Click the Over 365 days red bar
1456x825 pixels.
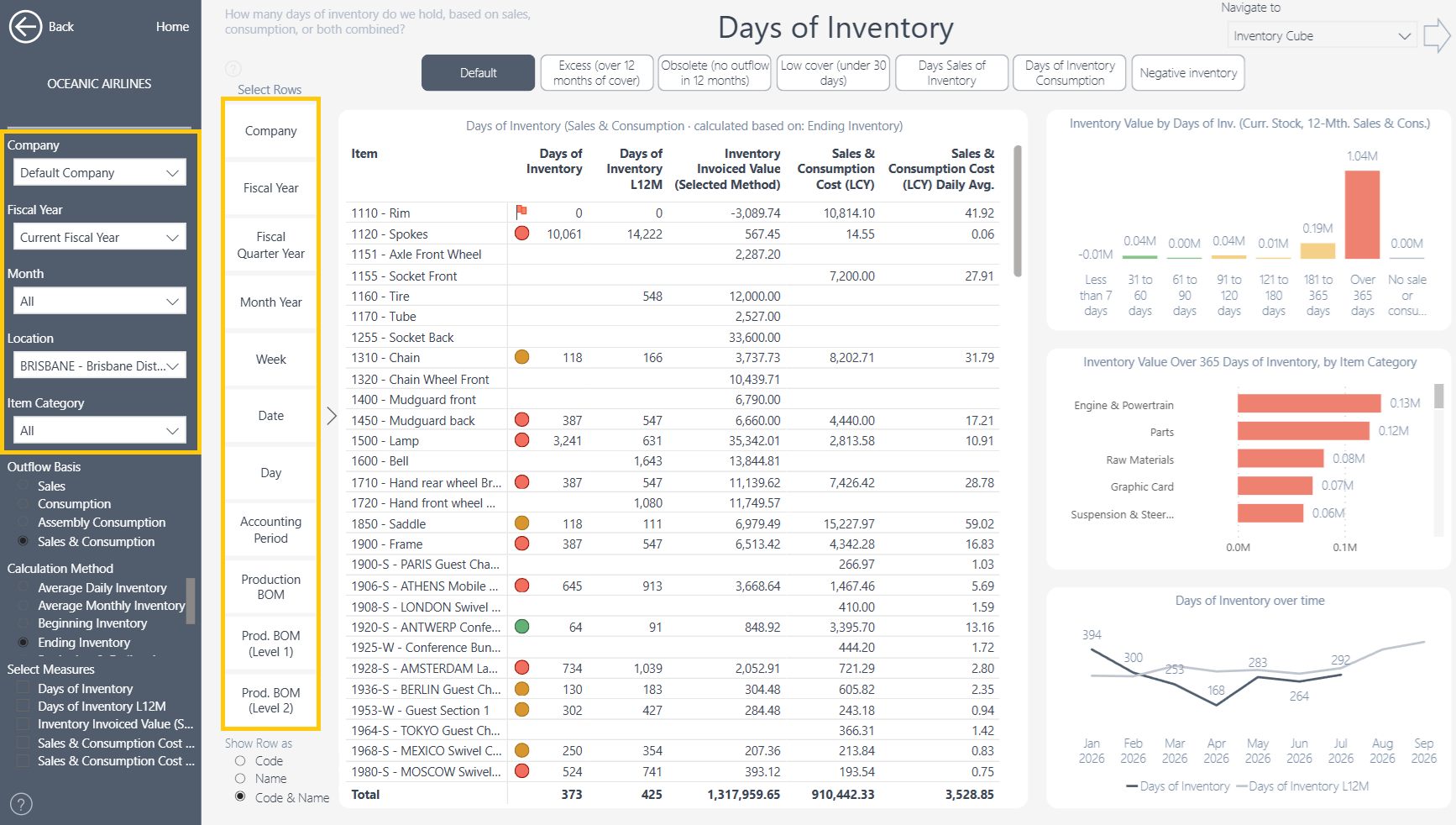click(x=1362, y=214)
